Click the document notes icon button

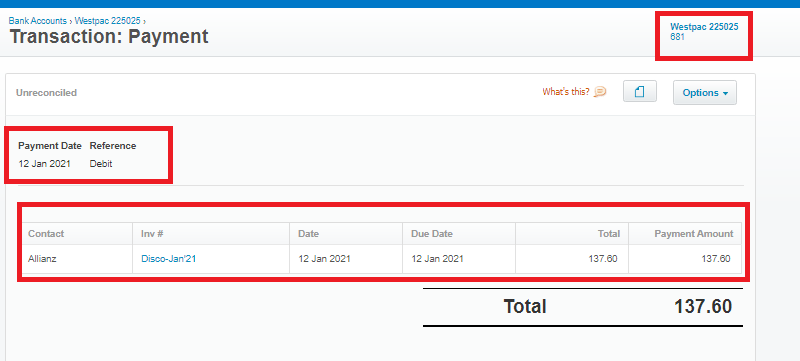point(640,92)
